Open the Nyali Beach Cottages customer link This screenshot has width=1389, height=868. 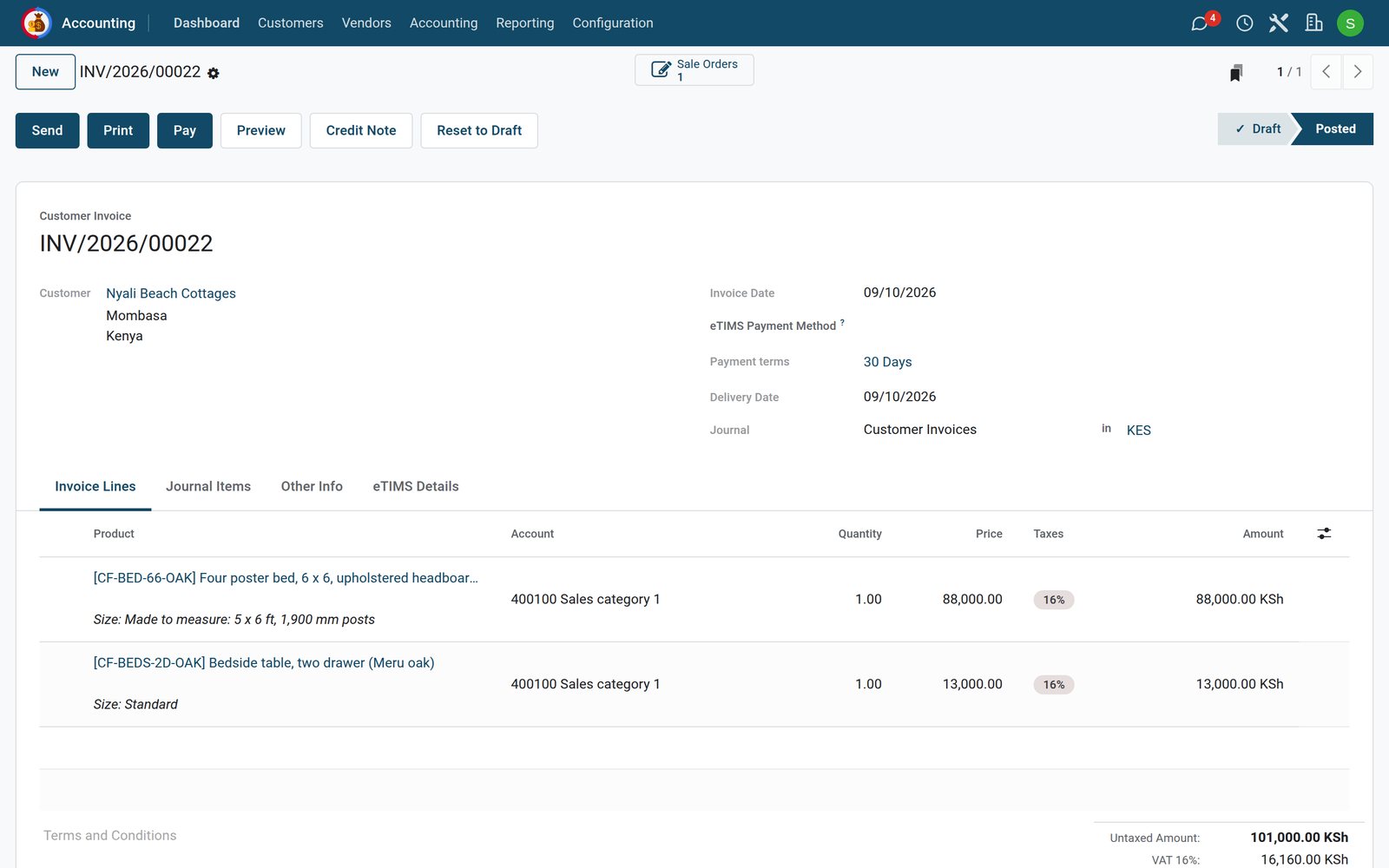tap(171, 293)
